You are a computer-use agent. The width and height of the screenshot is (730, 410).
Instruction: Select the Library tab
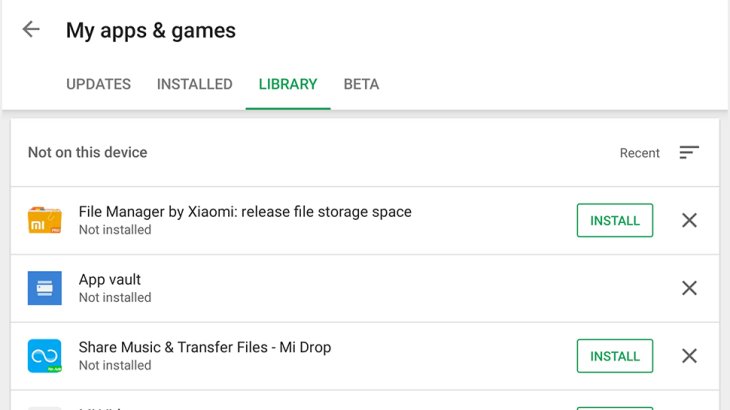point(288,84)
